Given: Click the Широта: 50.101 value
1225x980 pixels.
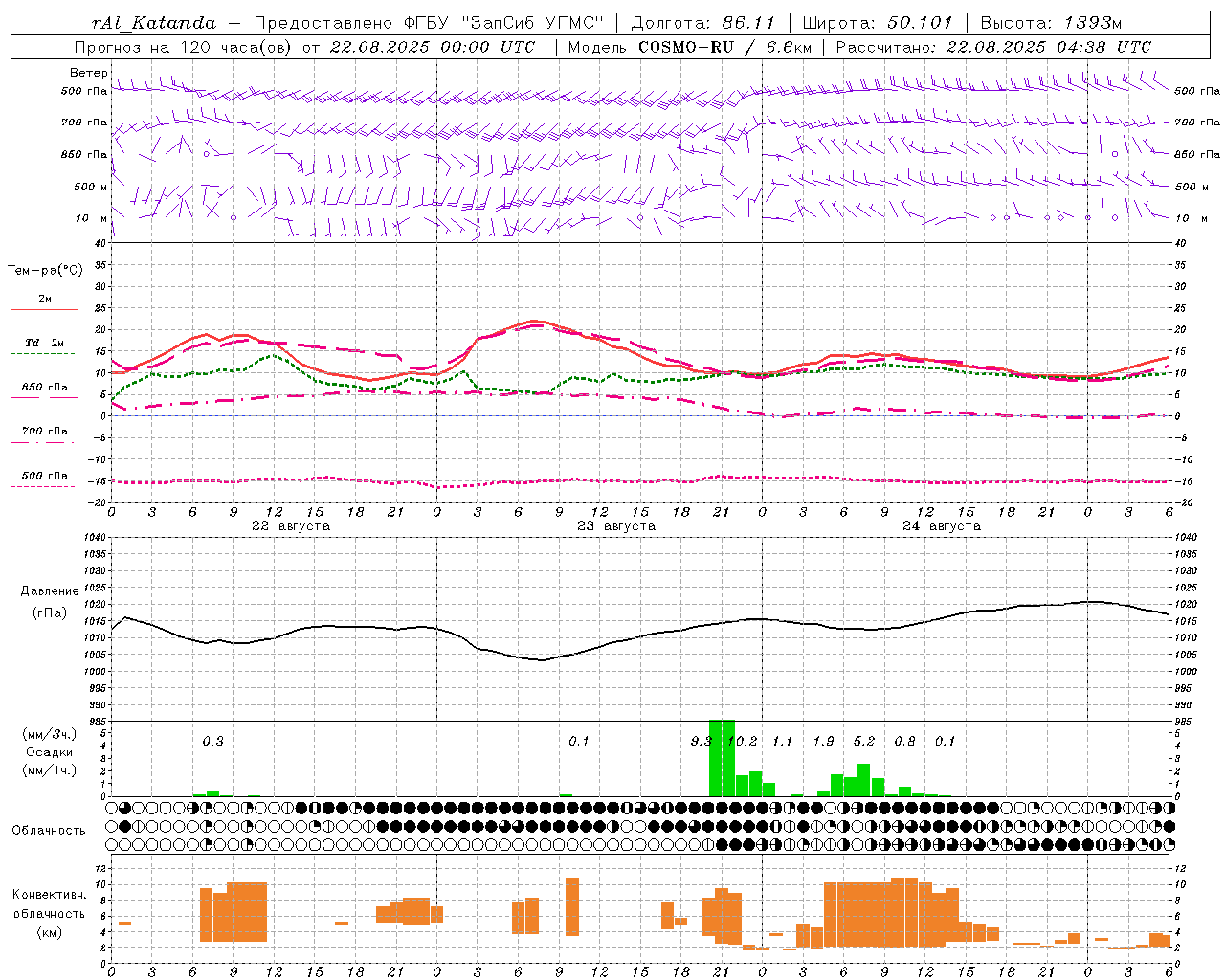Looking at the screenshot, I should coord(878,23).
